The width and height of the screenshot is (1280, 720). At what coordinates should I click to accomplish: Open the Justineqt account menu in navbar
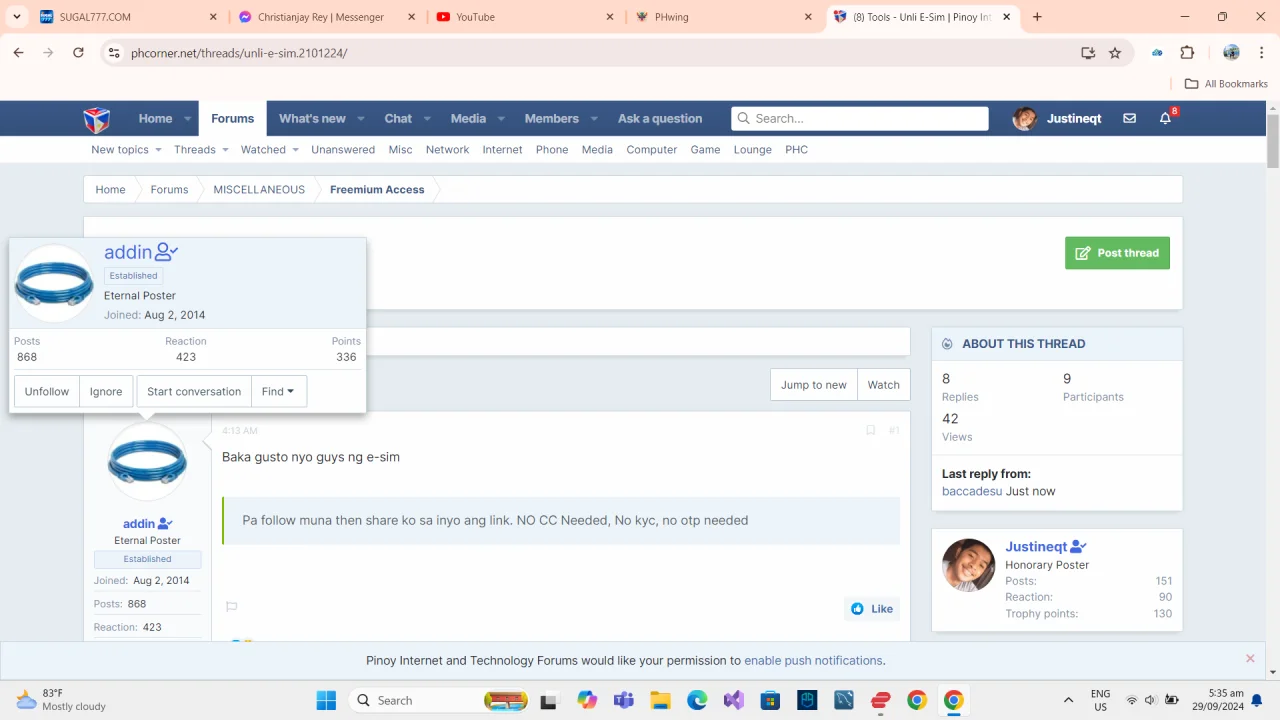point(1057,118)
